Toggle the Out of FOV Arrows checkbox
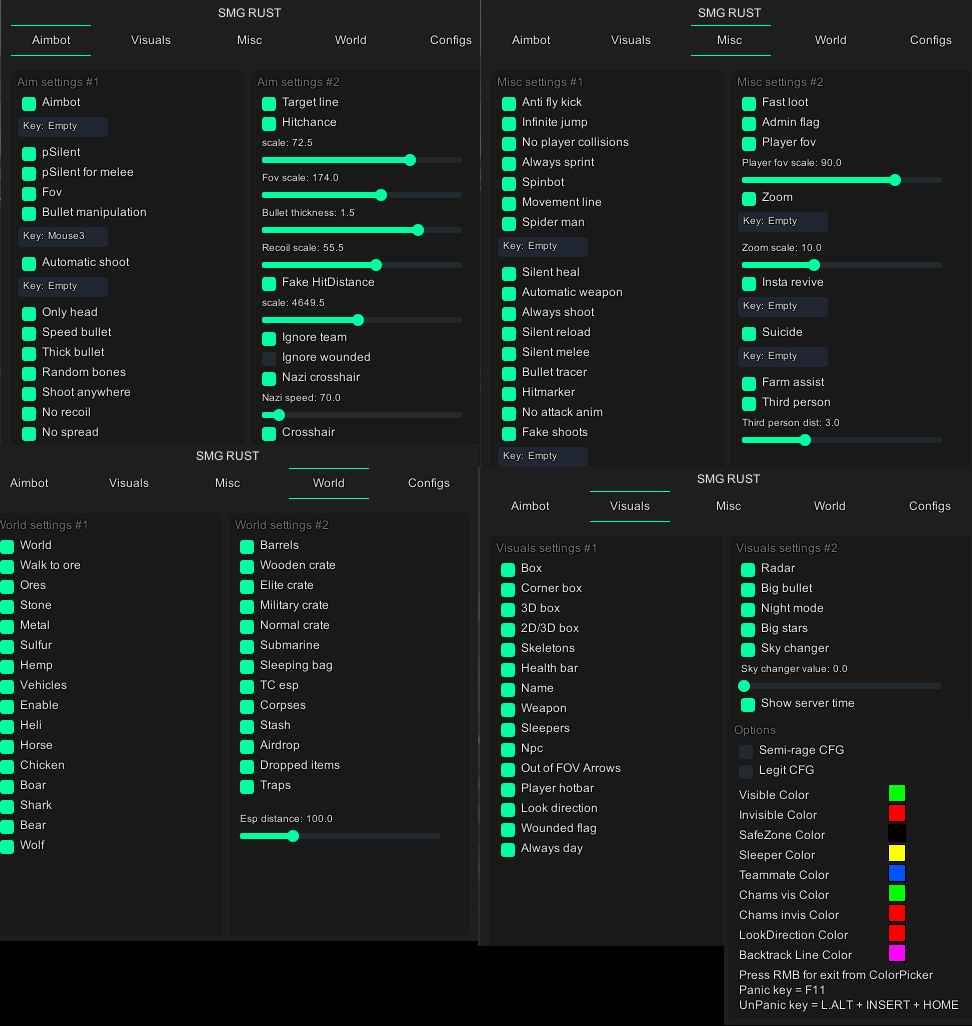Image resolution: width=972 pixels, height=1026 pixels. point(508,770)
